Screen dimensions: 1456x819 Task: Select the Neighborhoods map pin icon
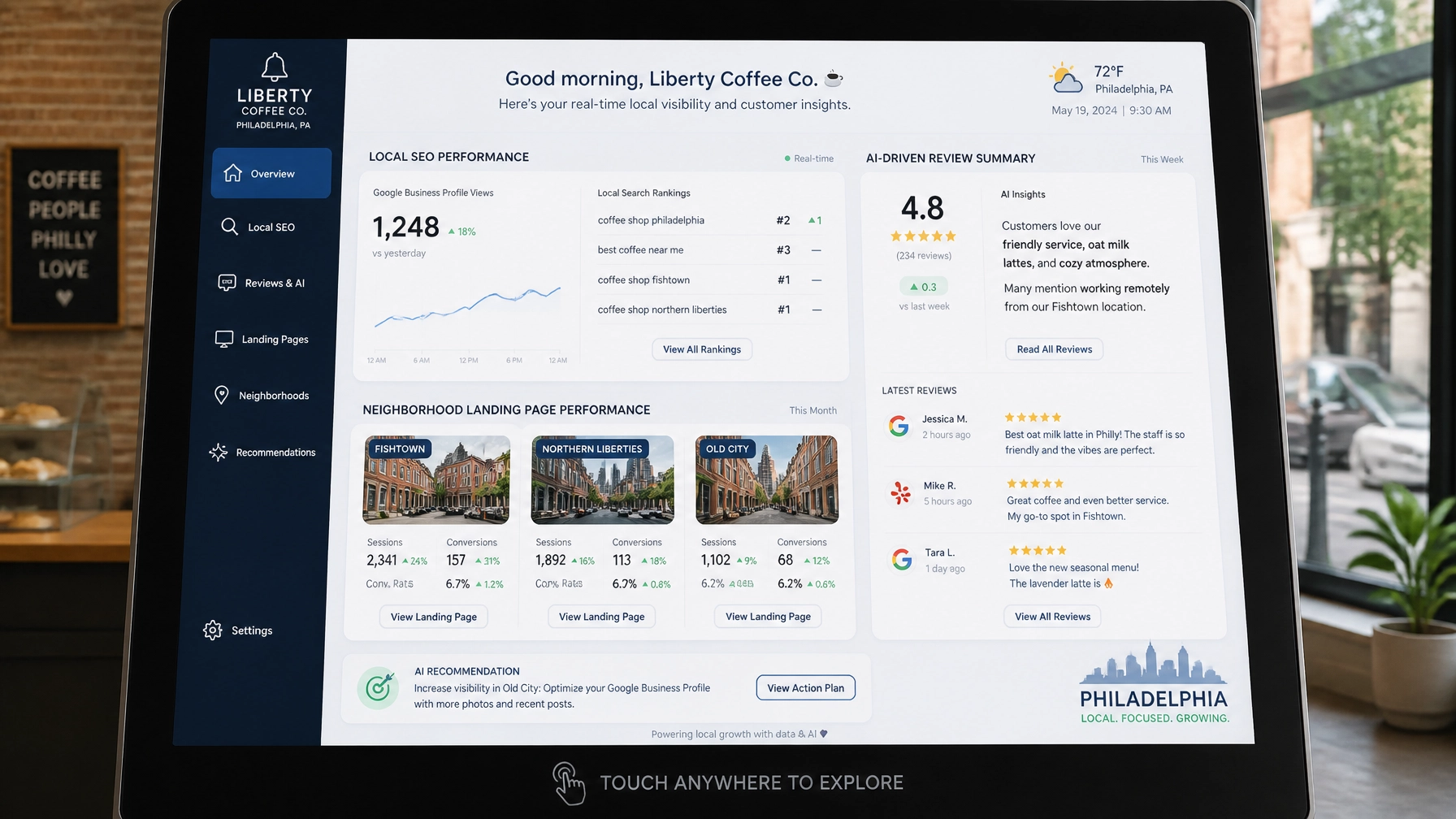pyautogui.click(x=221, y=395)
